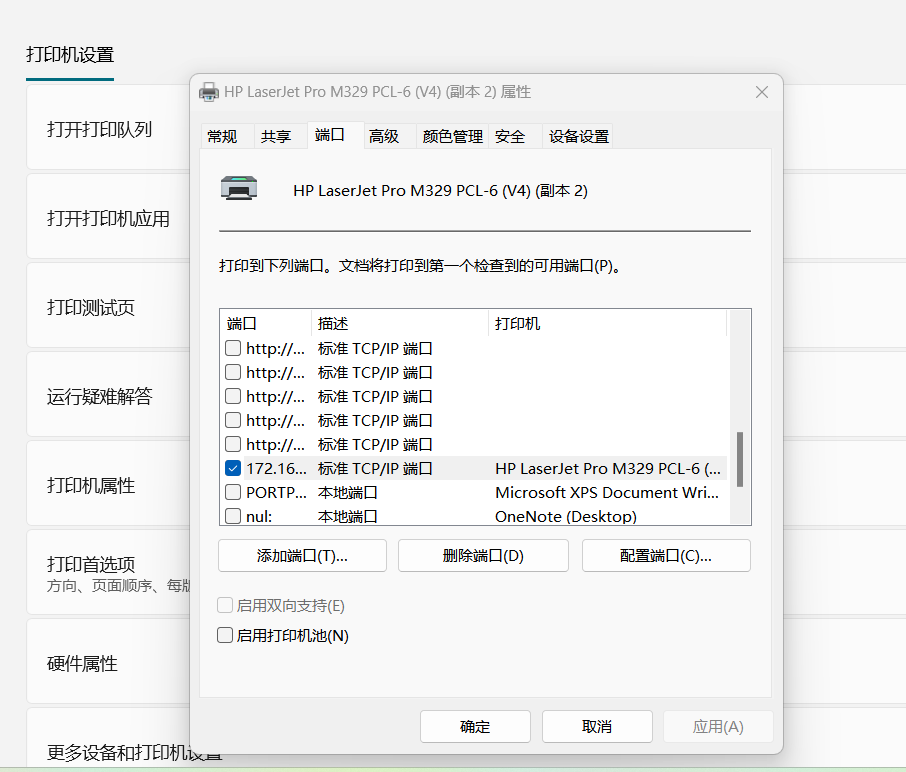Switch to the 高级 (Advanced) tab
Viewport: 906px width, 772px height.
coord(384,136)
